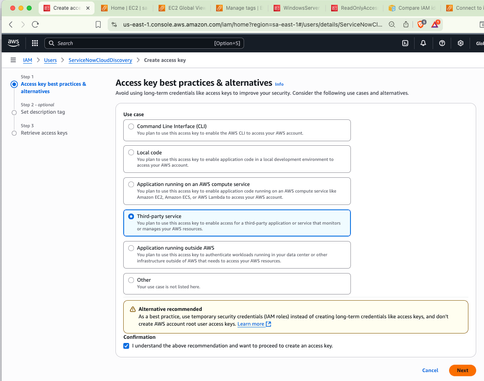Click the external link icon after Learn more

tap(268, 324)
